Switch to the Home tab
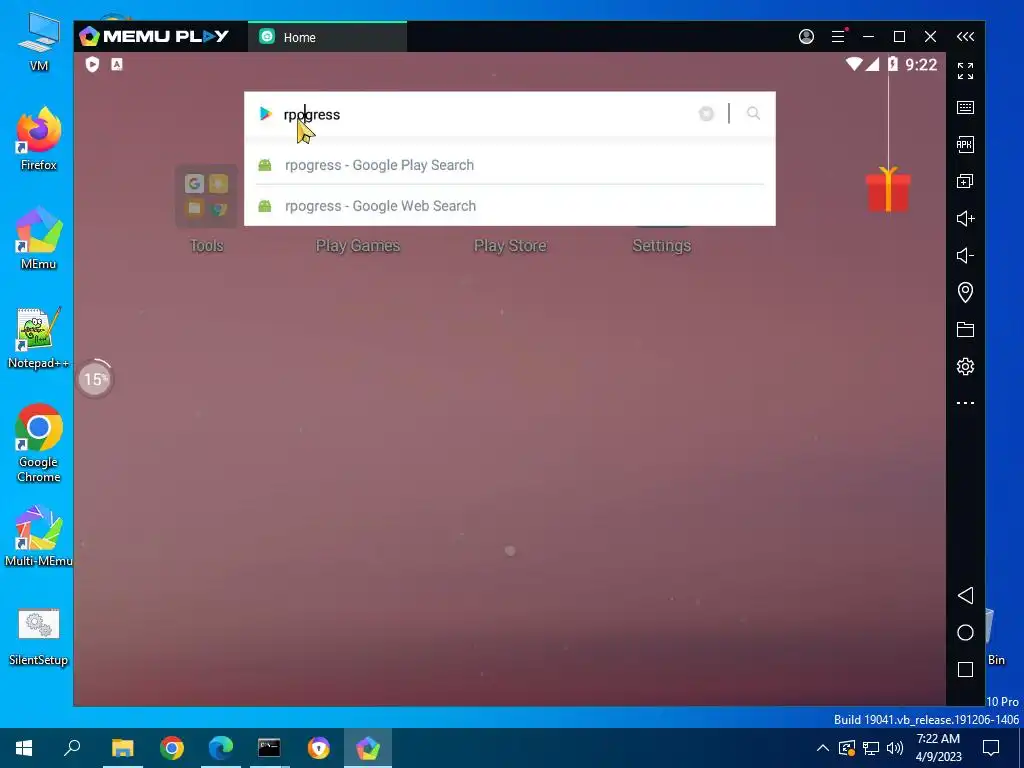 coord(327,37)
